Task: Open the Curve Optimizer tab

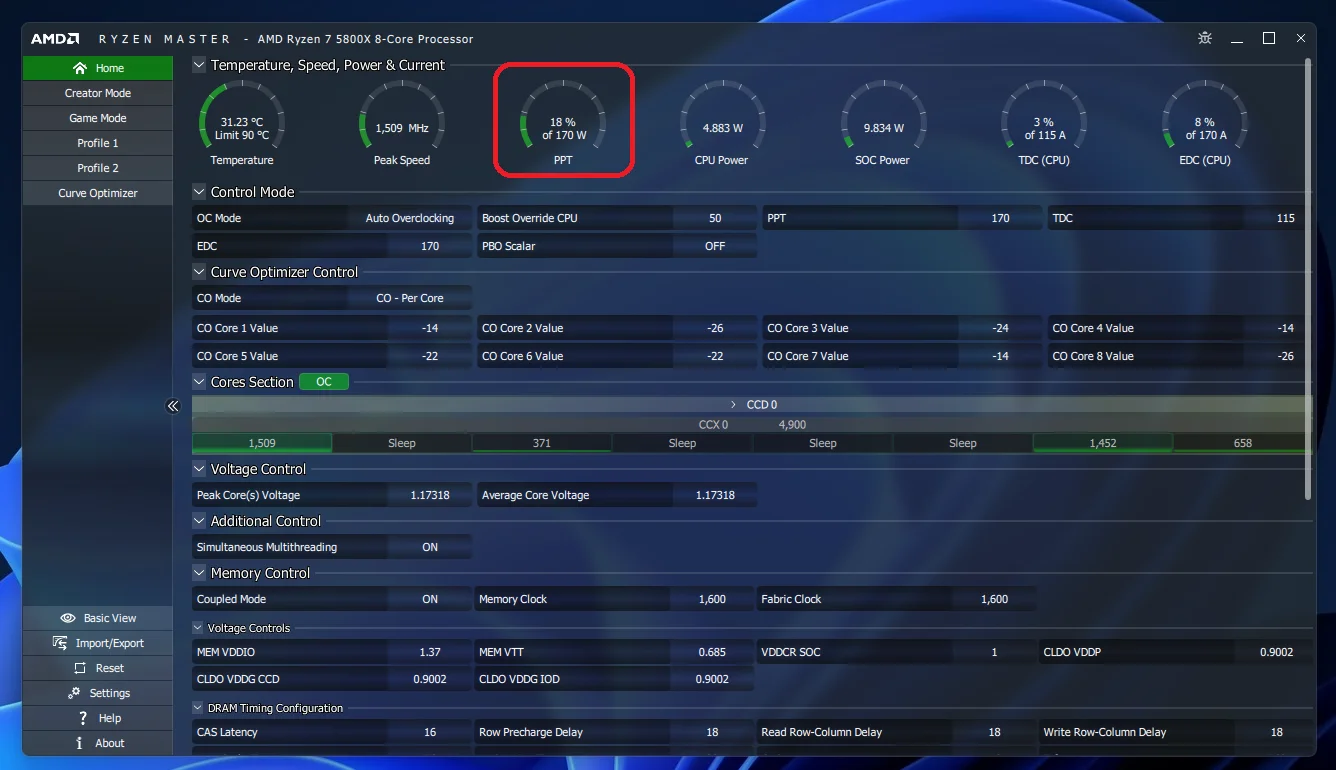Action: tap(98, 193)
